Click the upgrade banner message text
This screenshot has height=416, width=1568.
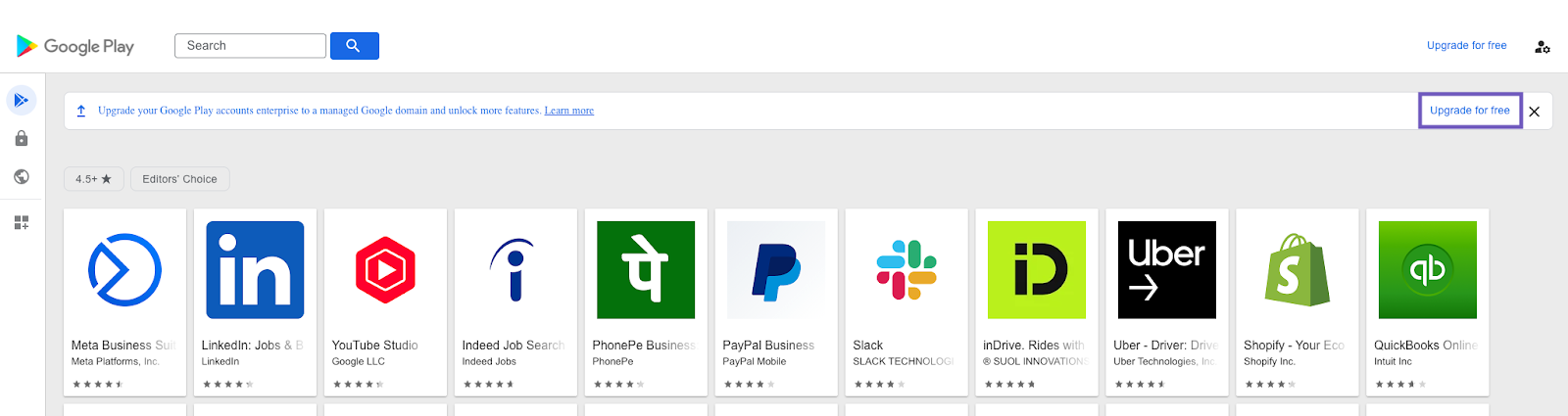click(x=319, y=111)
